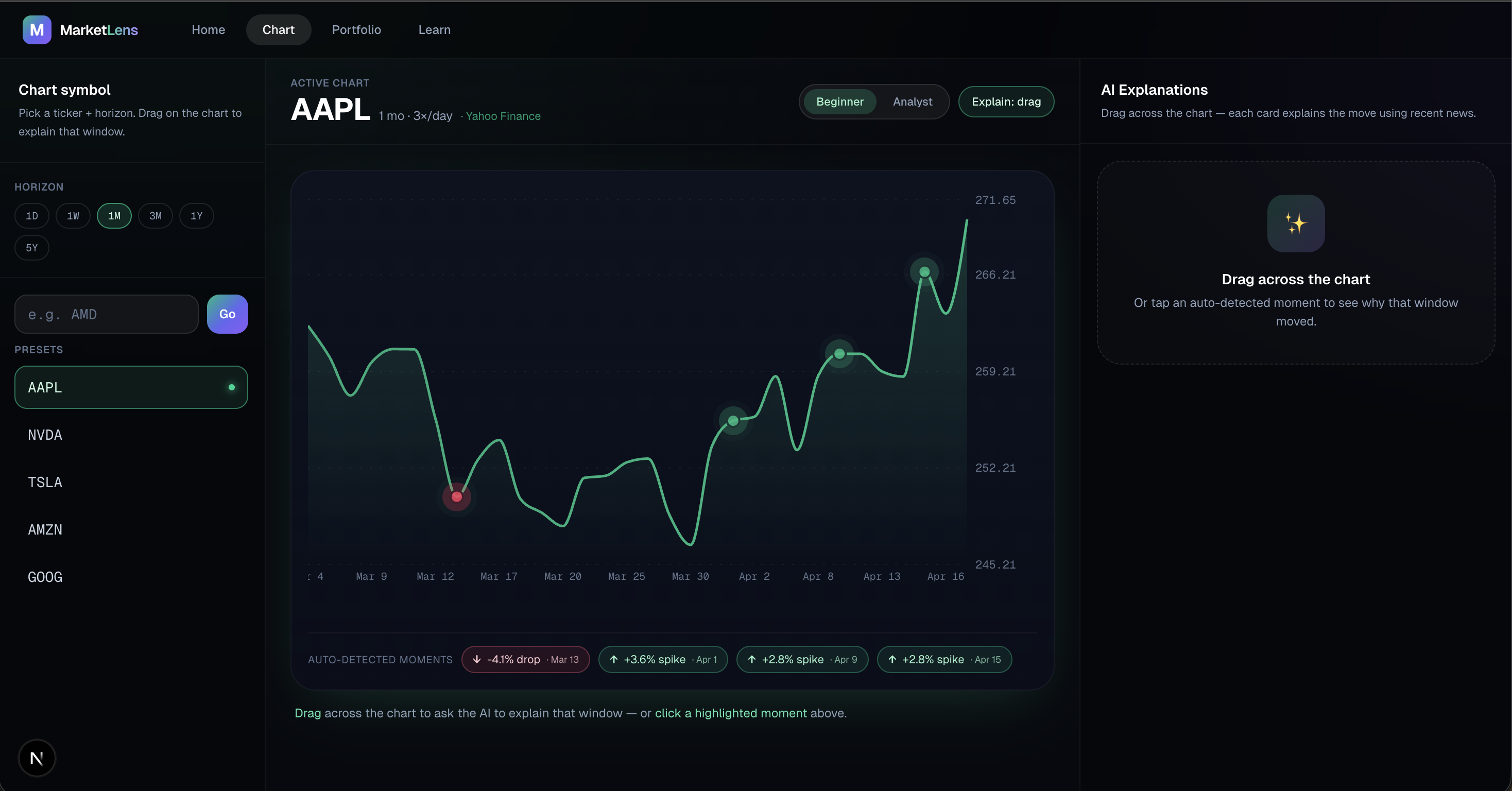1512x791 pixels.
Task: Choose the +2.8% spike Apr 9 chip
Action: coord(802,660)
